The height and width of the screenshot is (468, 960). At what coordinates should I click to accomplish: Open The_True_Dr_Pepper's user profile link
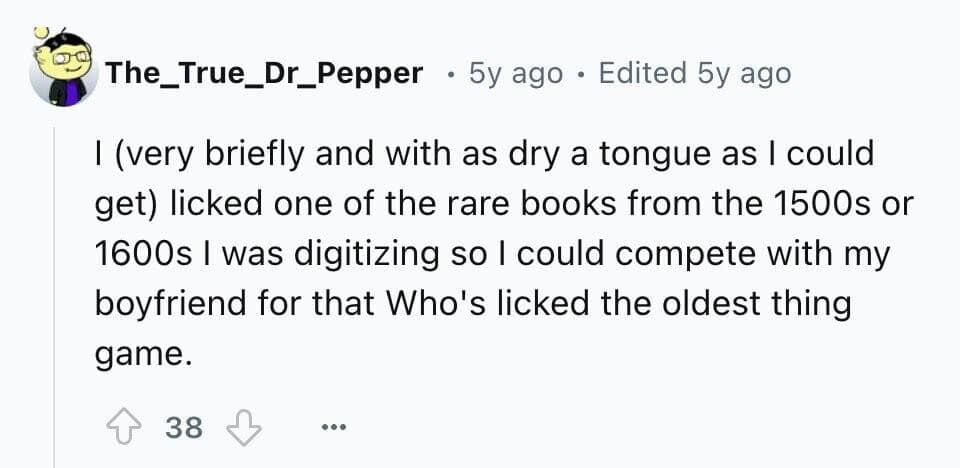tap(264, 73)
